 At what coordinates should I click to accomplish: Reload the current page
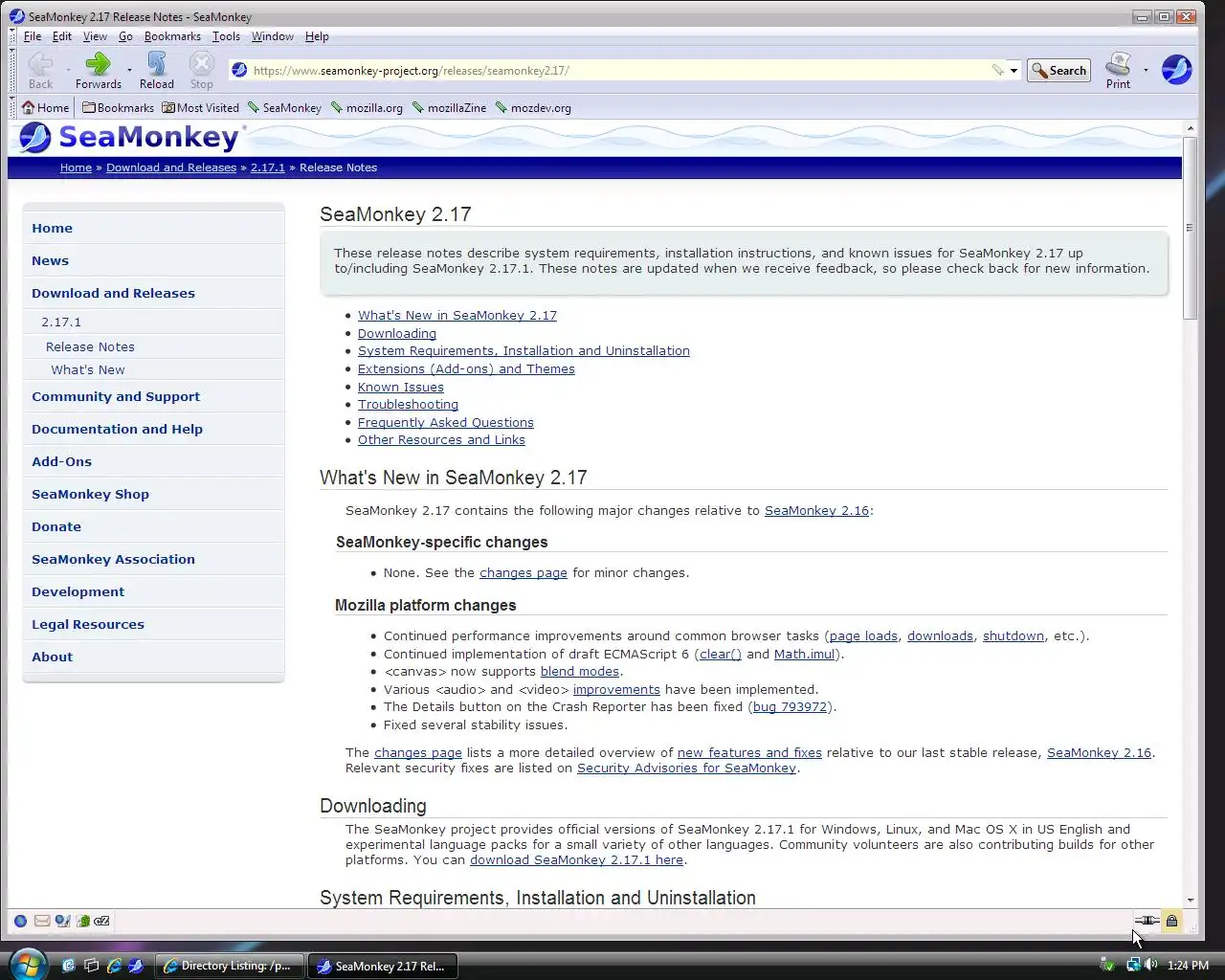coord(157,71)
